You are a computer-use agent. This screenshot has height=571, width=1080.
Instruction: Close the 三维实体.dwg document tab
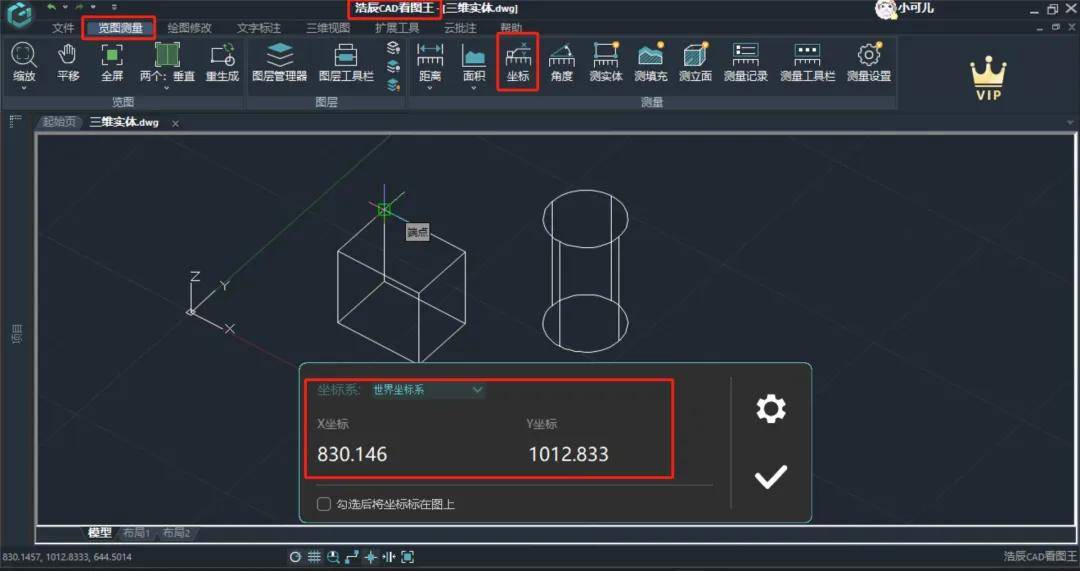(x=176, y=123)
